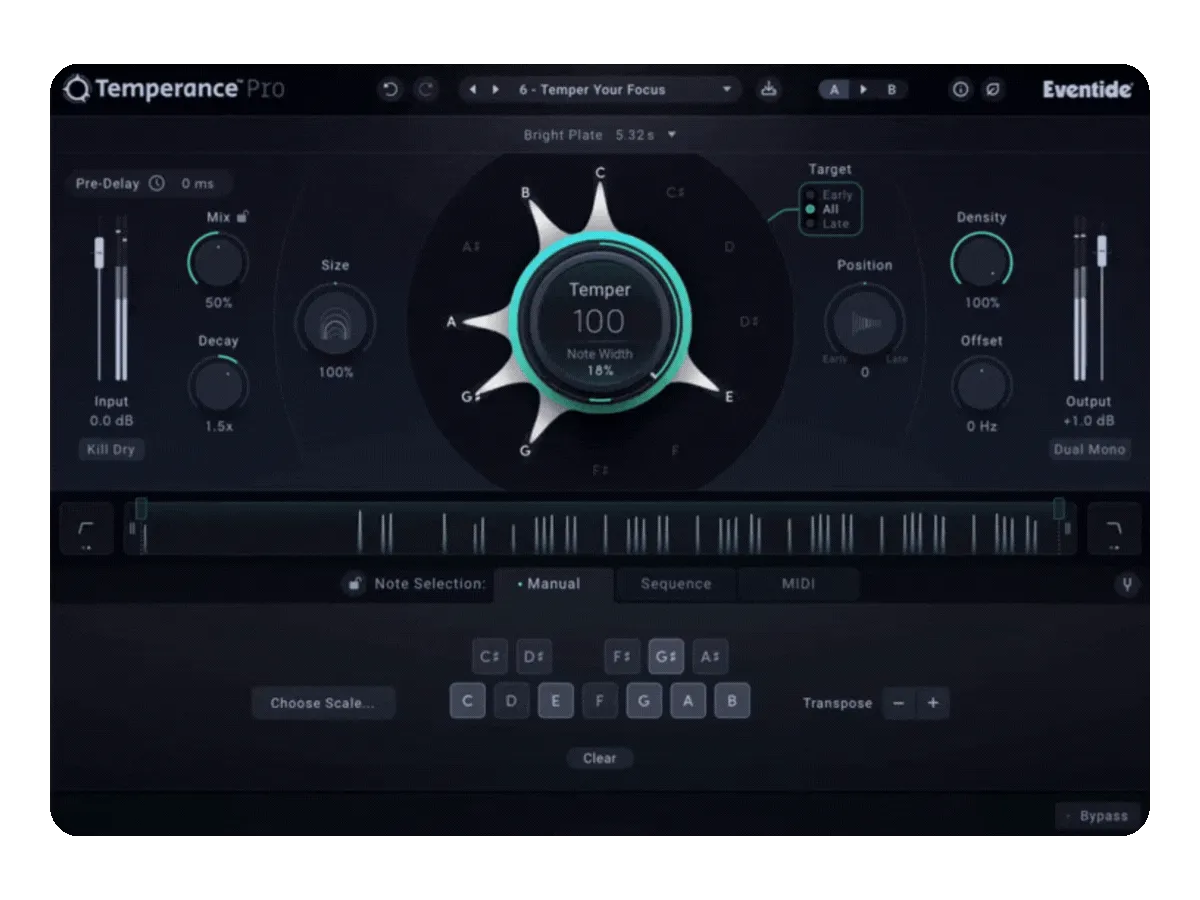
Task: Click the Eventide logo
Action: click(1087, 90)
